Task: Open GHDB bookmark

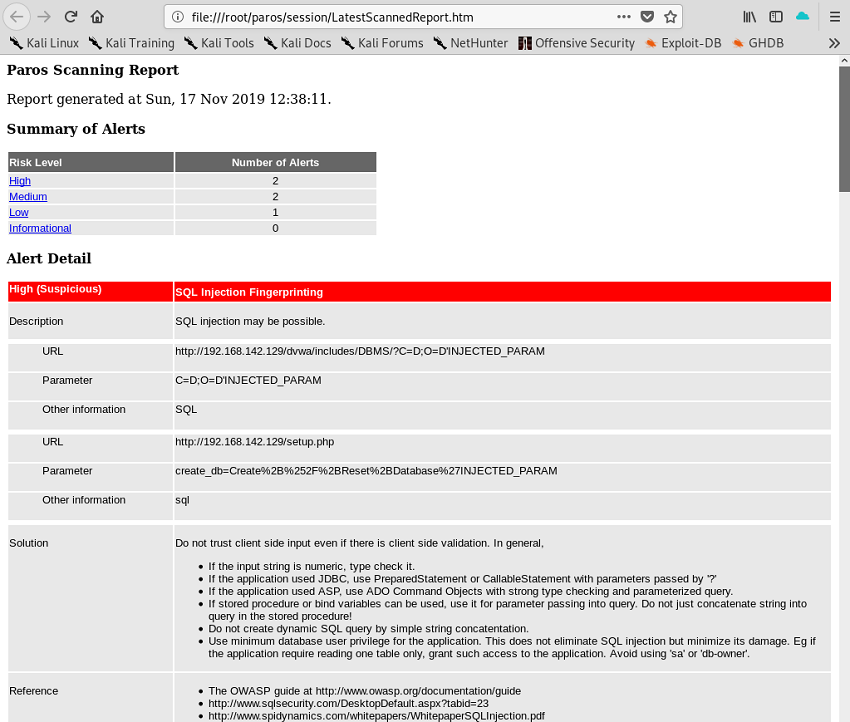Action: [x=757, y=43]
